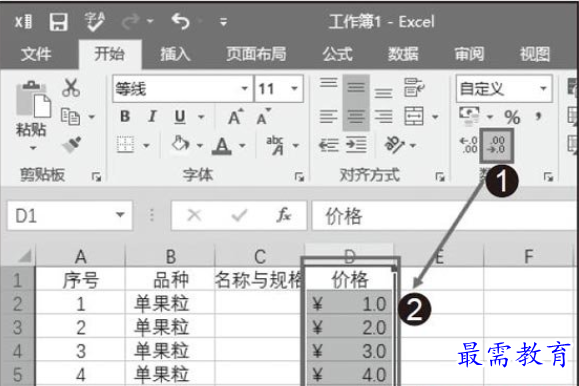Click the Cut scissors icon

click(x=71, y=88)
